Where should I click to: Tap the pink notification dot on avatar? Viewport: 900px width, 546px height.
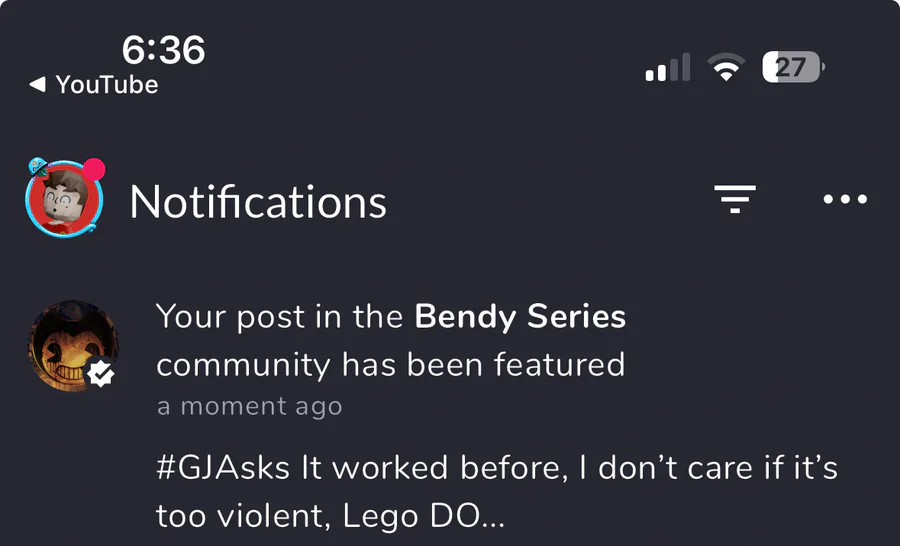point(94,169)
